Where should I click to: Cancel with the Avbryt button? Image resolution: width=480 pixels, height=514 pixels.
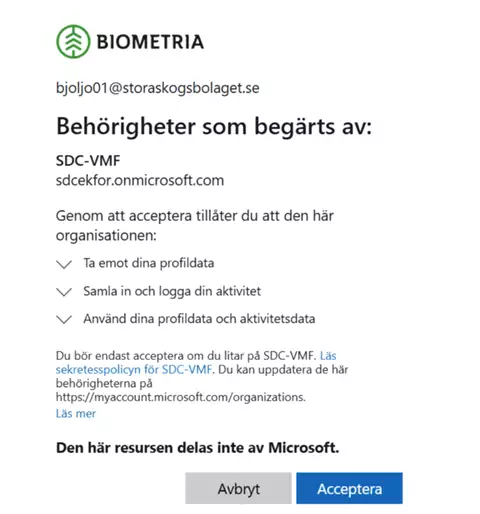[x=238, y=488]
